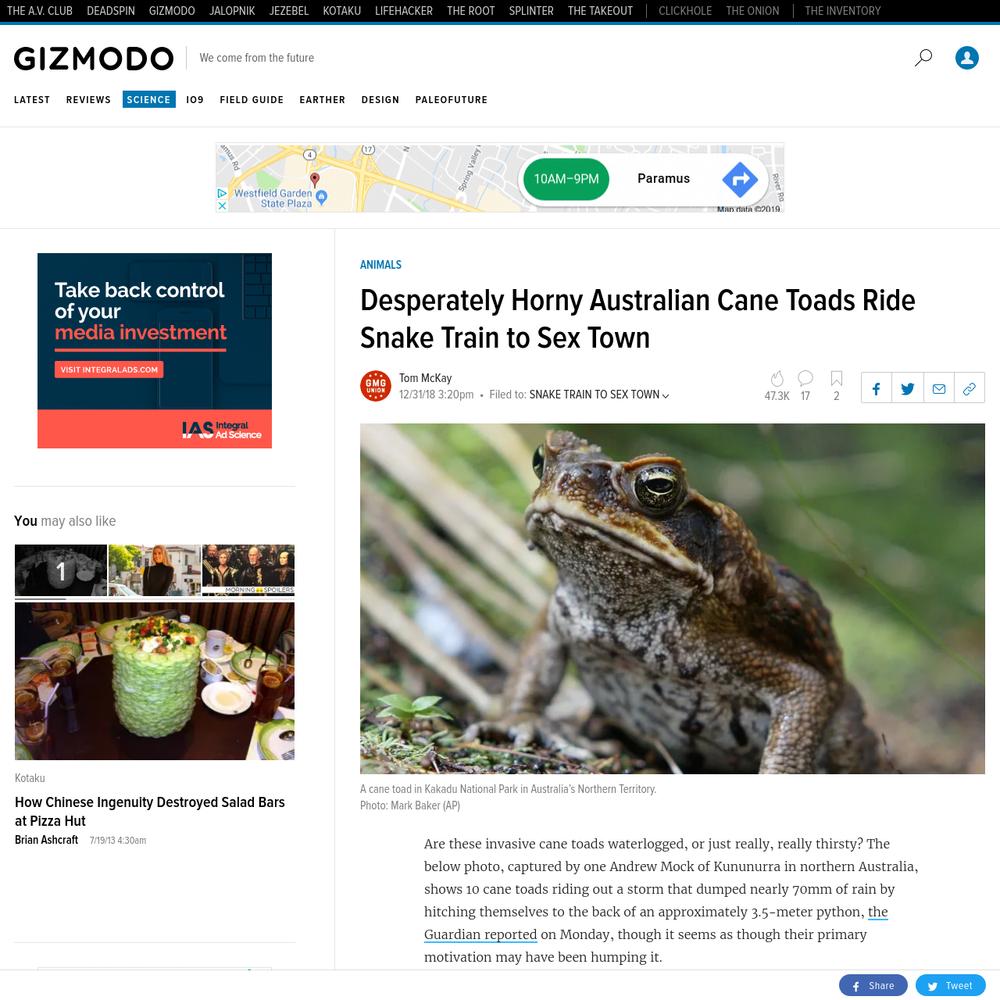Close the map ad with X icon
Image resolution: width=1000 pixels, height=1000 pixels.
[x=222, y=205]
